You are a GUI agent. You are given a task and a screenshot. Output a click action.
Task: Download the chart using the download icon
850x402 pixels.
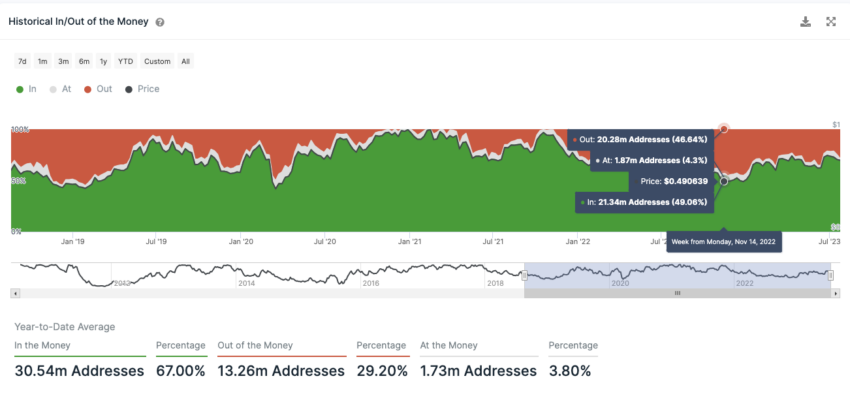(x=806, y=22)
